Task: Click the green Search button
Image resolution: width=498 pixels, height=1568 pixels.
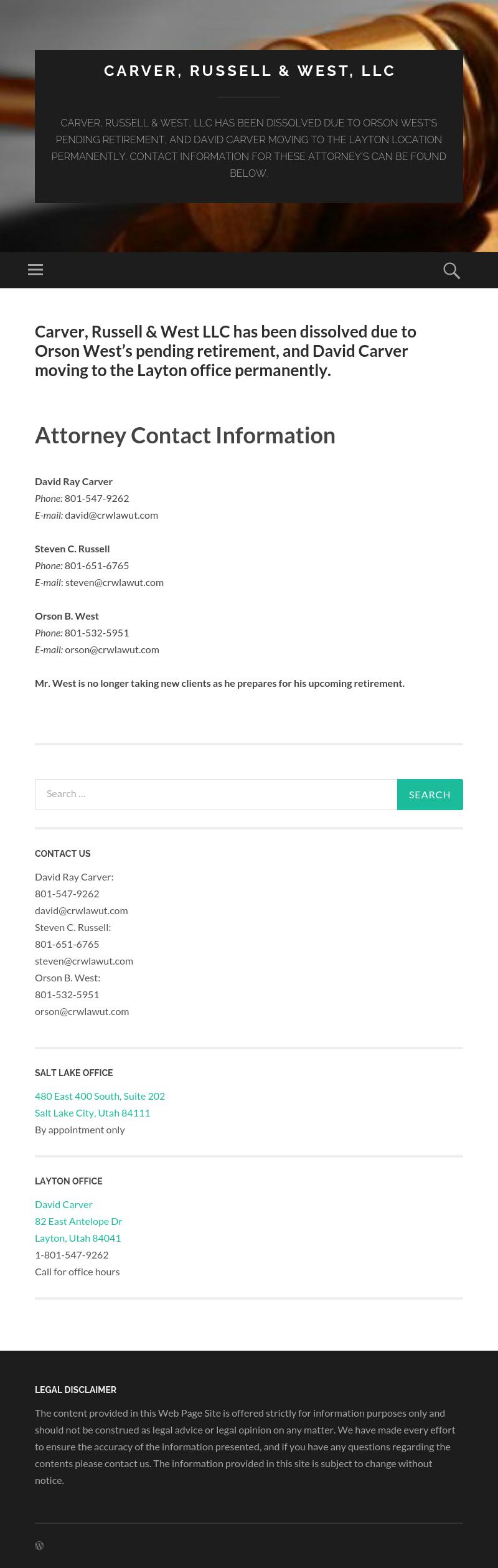Action: [430, 794]
